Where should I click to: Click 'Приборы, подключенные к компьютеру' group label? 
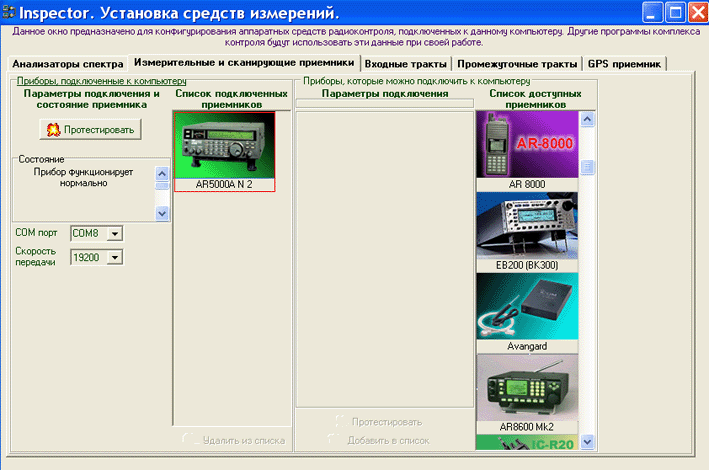[102, 81]
